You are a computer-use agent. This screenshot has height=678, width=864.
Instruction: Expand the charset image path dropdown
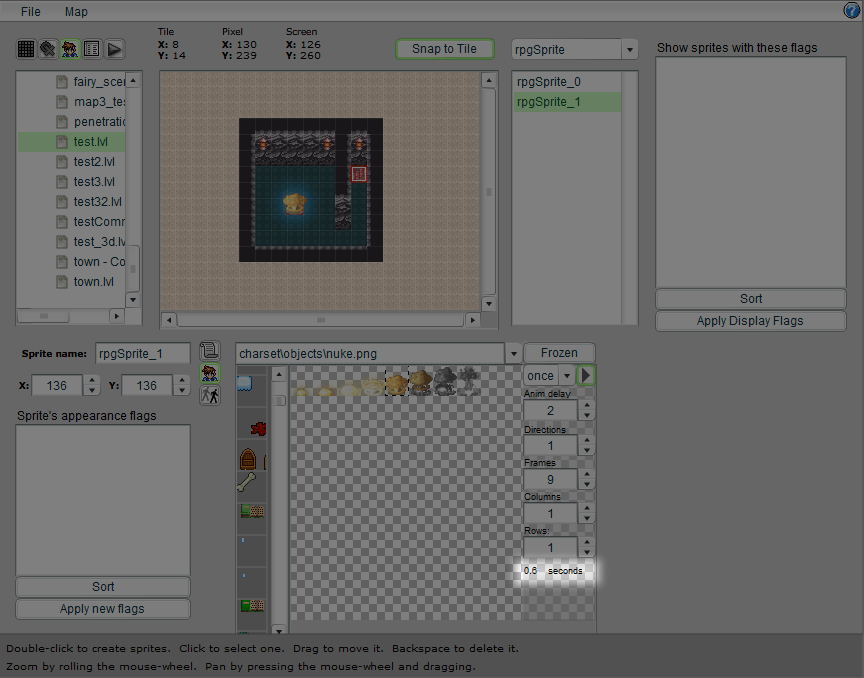(513, 353)
